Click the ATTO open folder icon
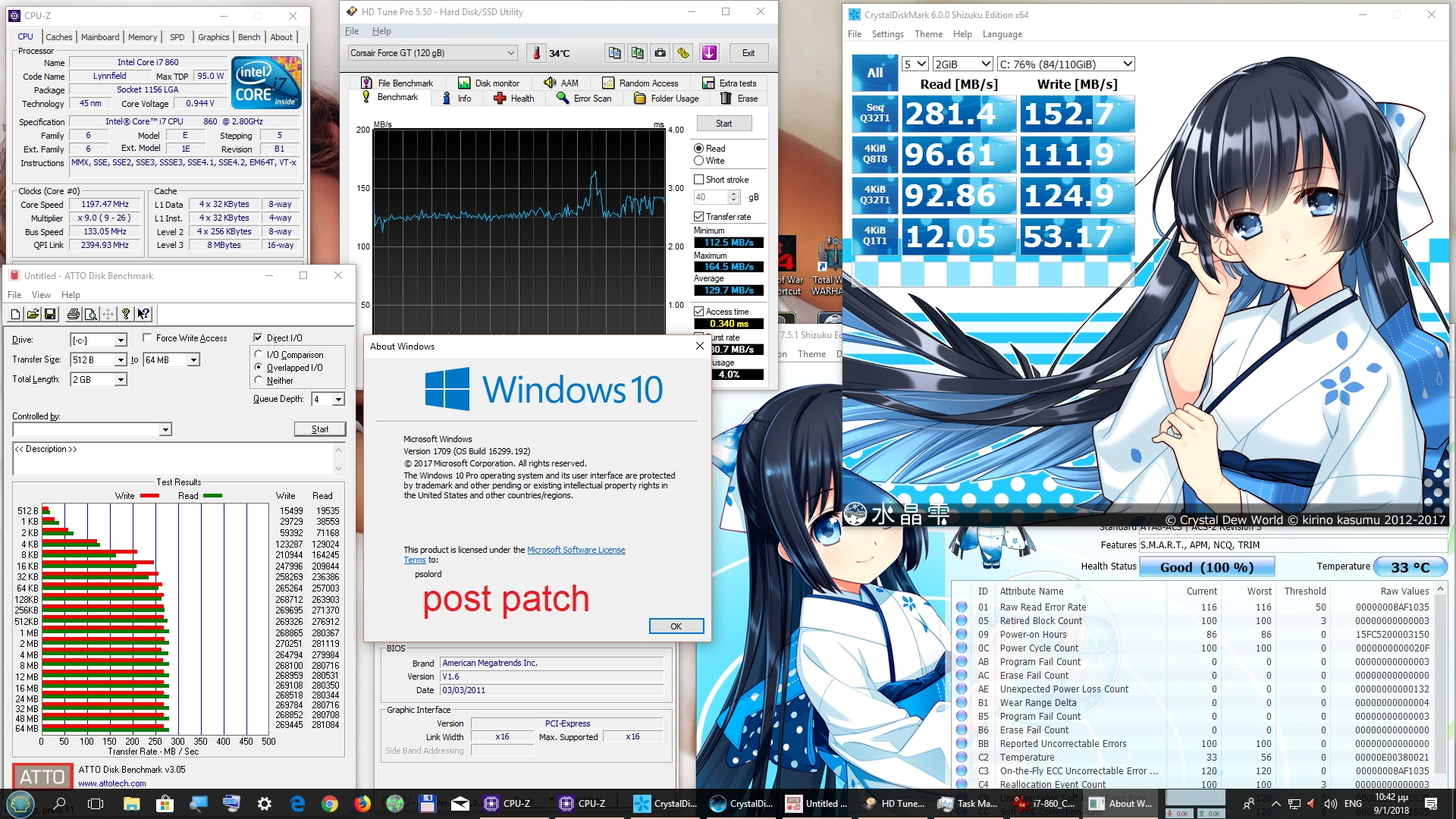 [x=33, y=314]
